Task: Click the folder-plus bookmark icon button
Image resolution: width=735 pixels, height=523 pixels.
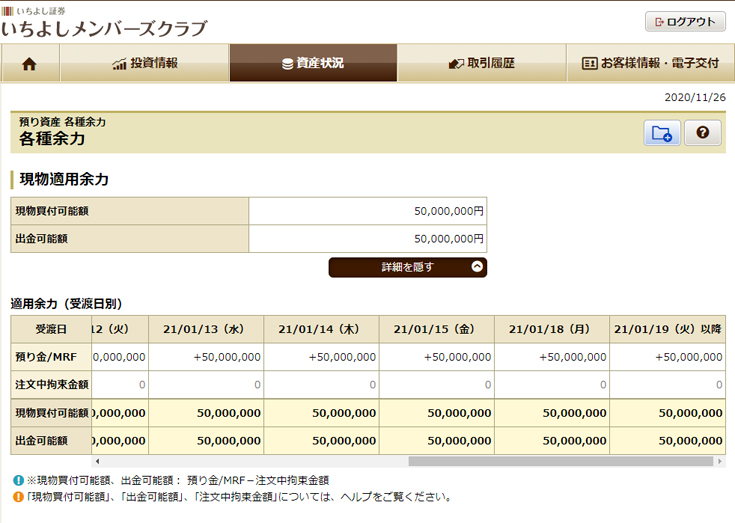Action: click(661, 133)
